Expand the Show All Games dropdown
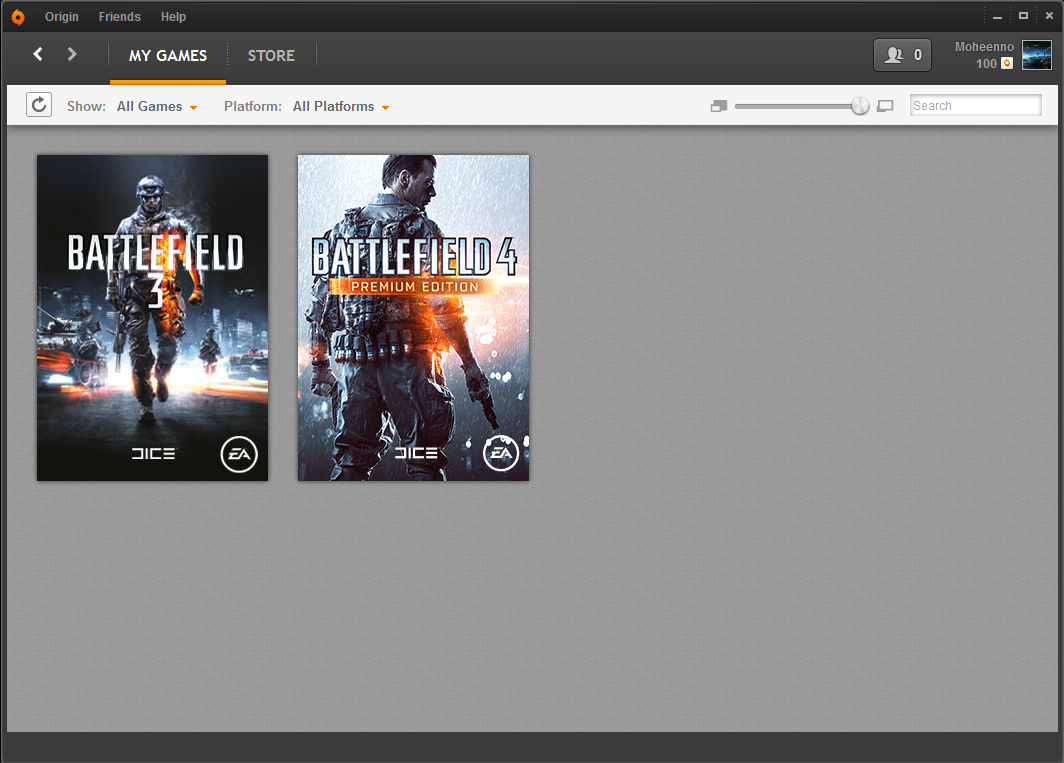This screenshot has height=763, width=1064. pos(157,107)
